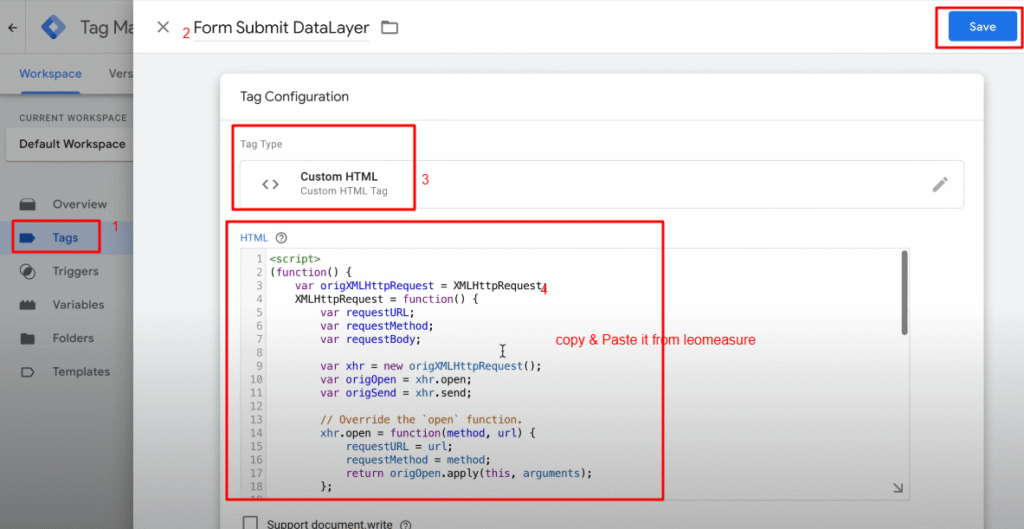Image resolution: width=1024 pixels, height=529 pixels.
Task: Click the folder icon beside tag name
Action: point(390,28)
